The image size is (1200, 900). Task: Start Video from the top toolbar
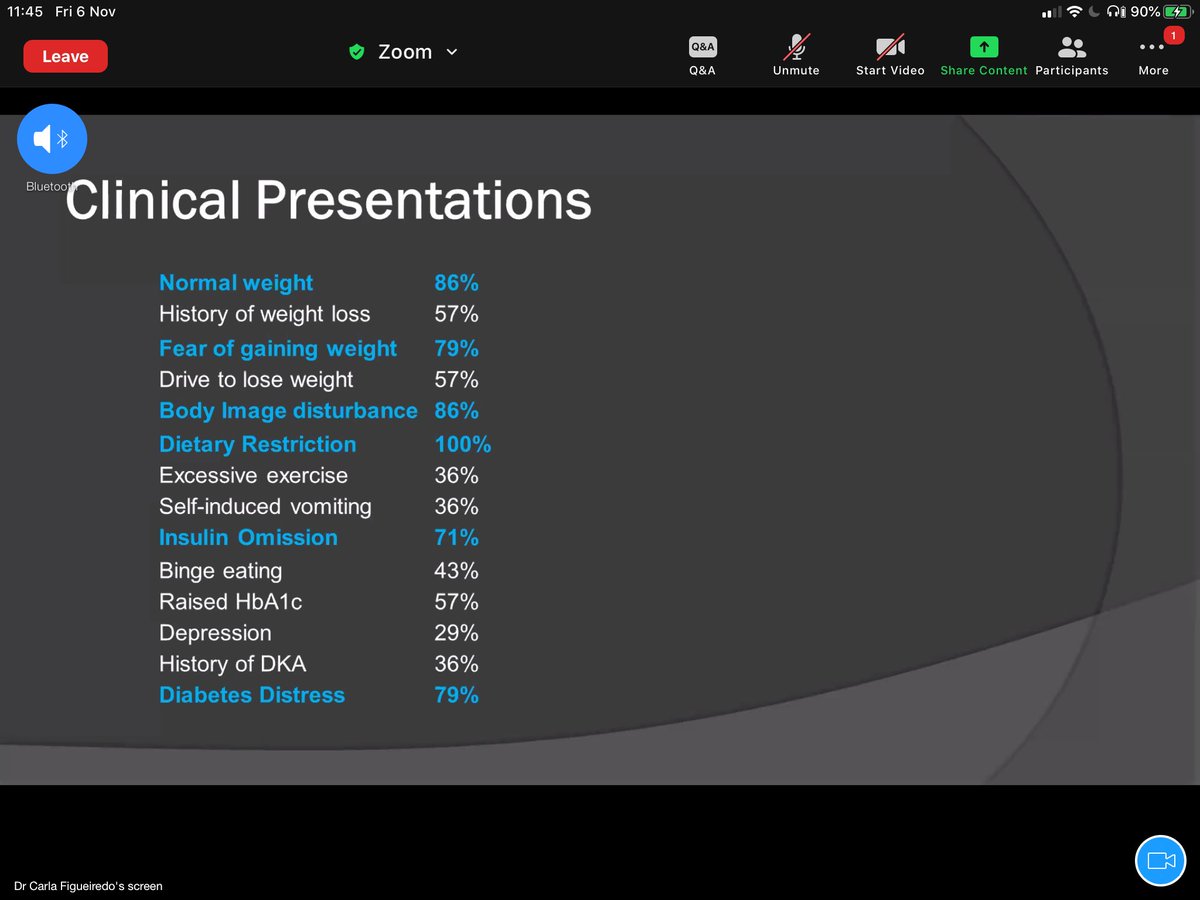pos(890,56)
